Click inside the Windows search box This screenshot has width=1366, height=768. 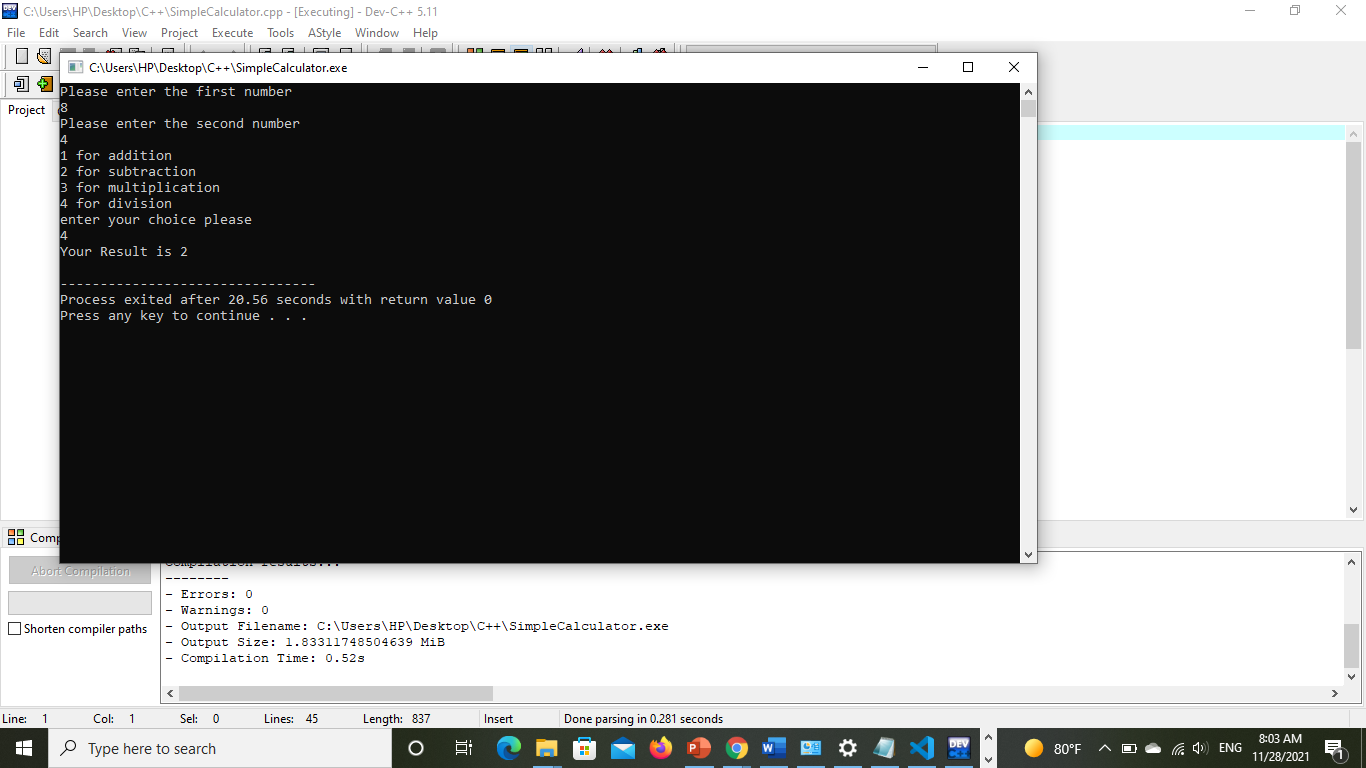click(220, 747)
